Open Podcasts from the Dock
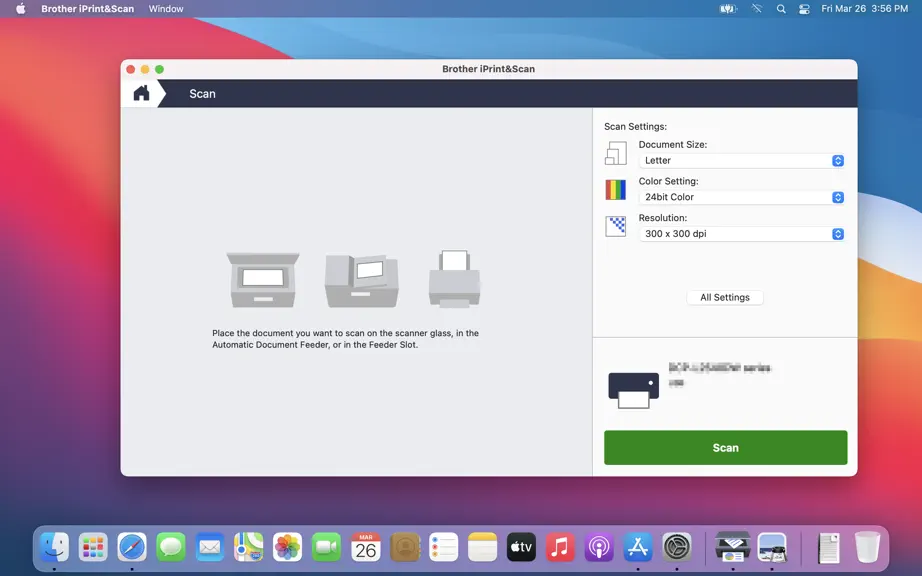The height and width of the screenshot is (576, 922). pyautogui.click(x=599, y=547)
